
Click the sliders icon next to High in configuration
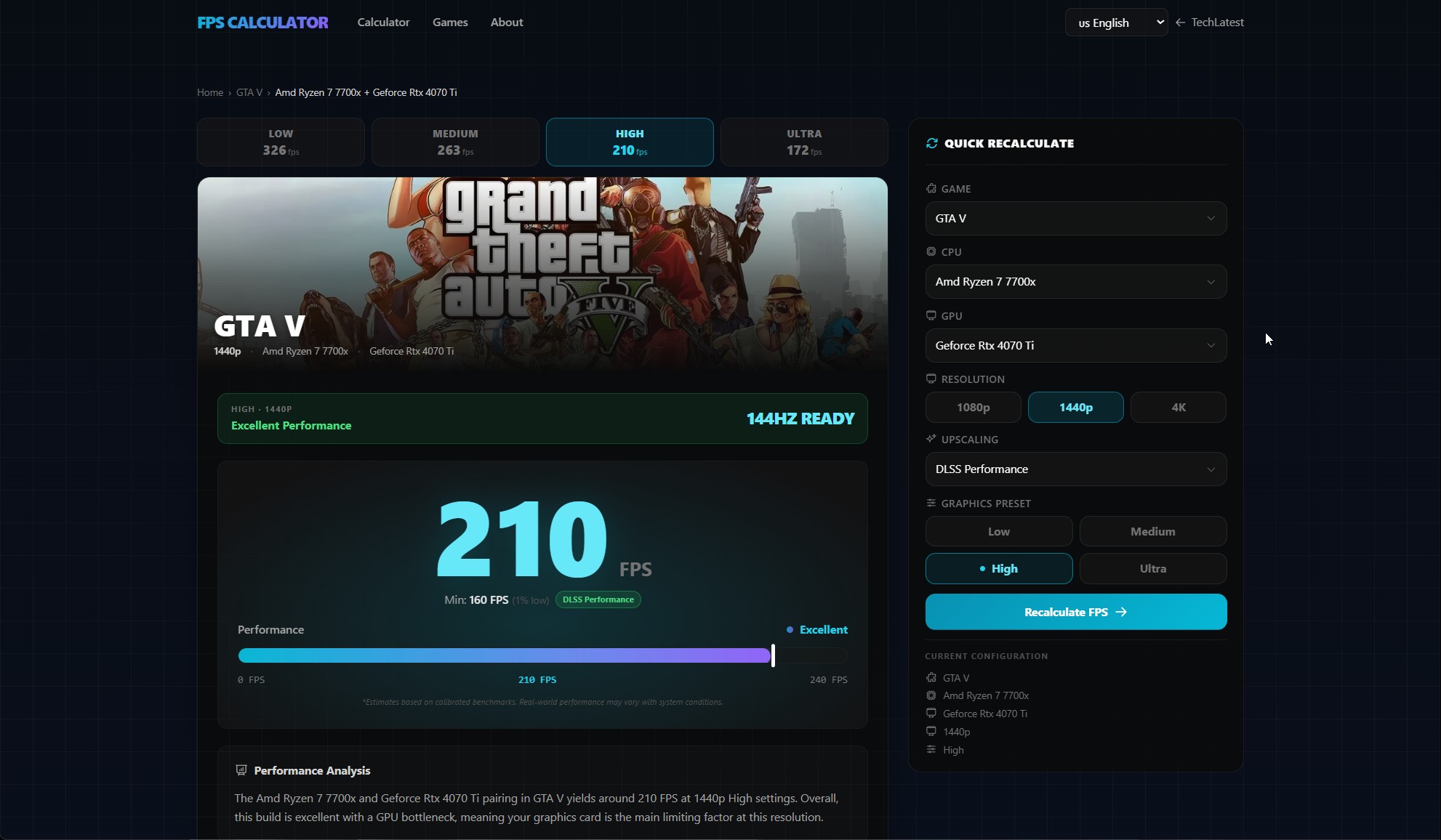click(x=931, y=749)
